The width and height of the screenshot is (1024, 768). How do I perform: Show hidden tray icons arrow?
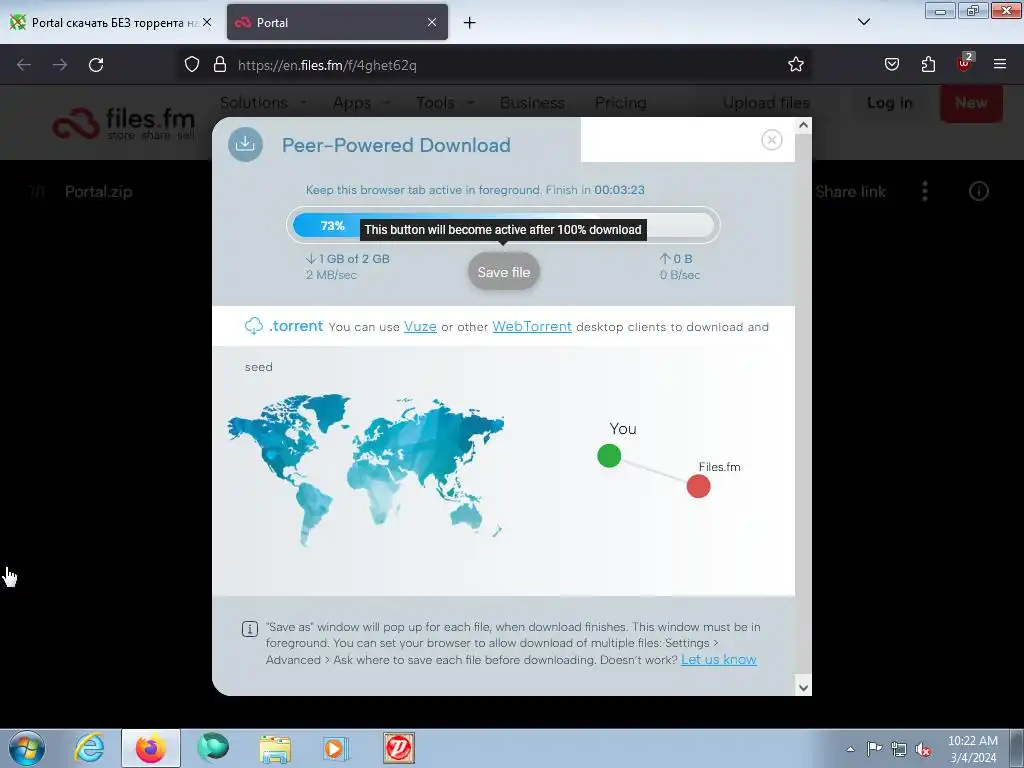click(x=850, y=749)
